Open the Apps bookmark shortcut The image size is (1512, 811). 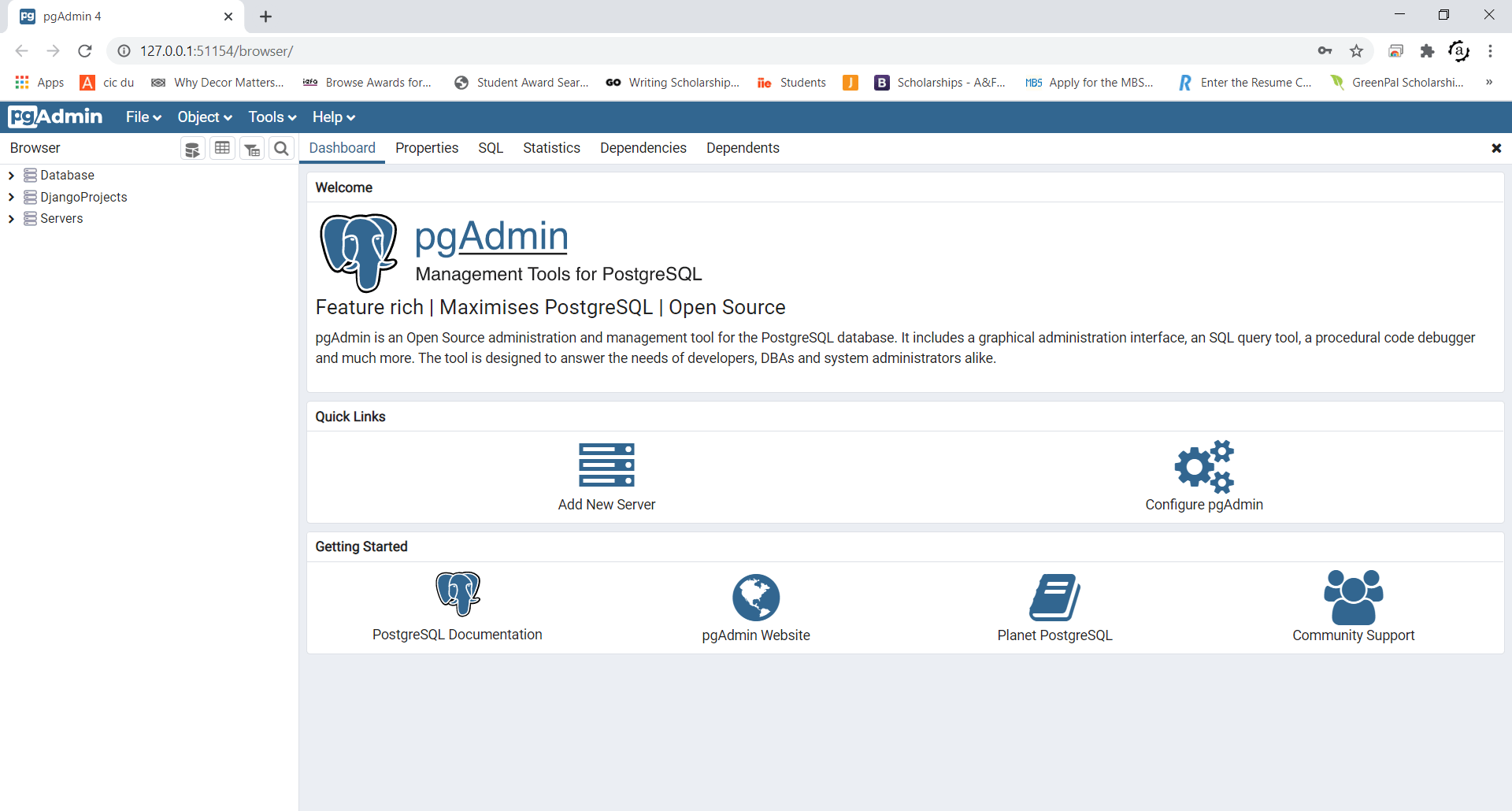click(x=39, y=83)
